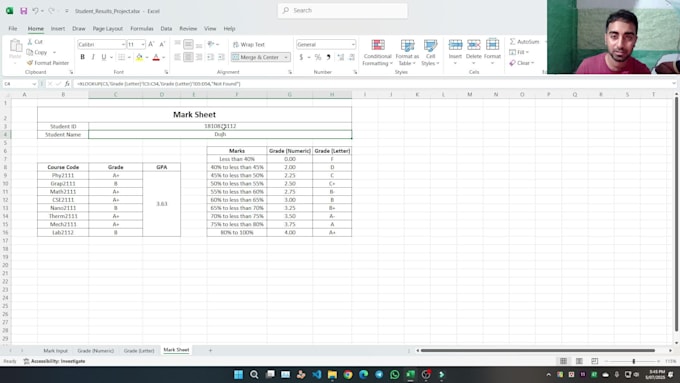Click the Delete cells icon
Image resolution: width=680 pixels, height=383 pixels.
point(474,45)
